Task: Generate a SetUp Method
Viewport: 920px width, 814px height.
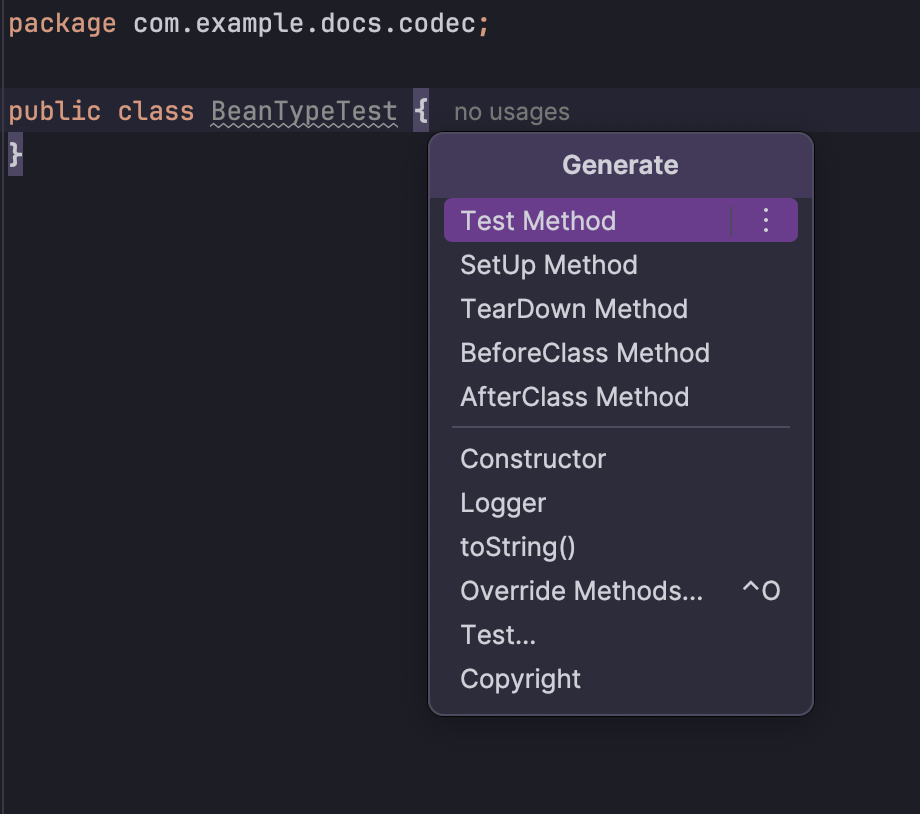Action: [x=548, y=264]
